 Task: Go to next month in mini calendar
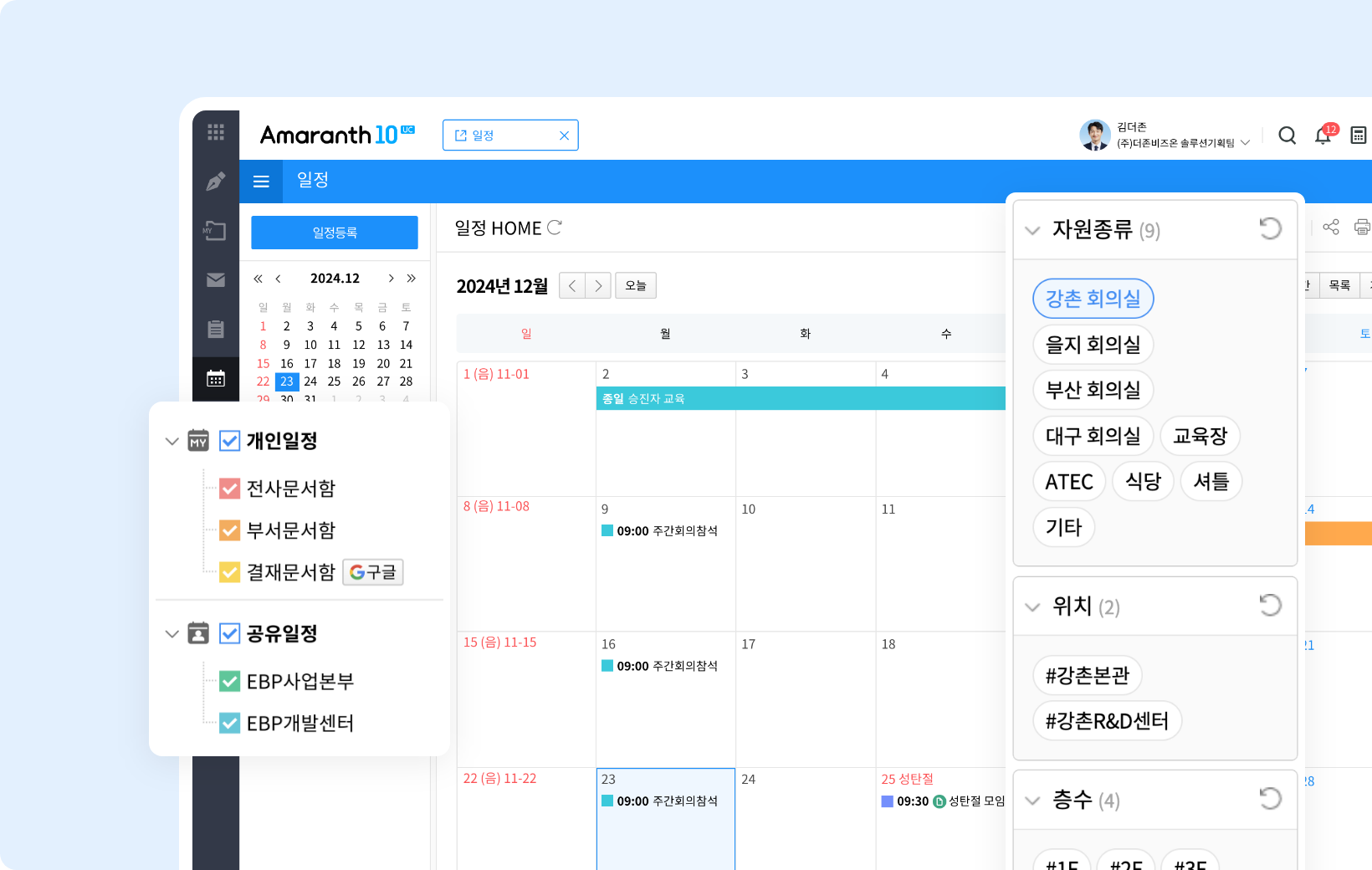pyautogui.click(x=391, y=279)
